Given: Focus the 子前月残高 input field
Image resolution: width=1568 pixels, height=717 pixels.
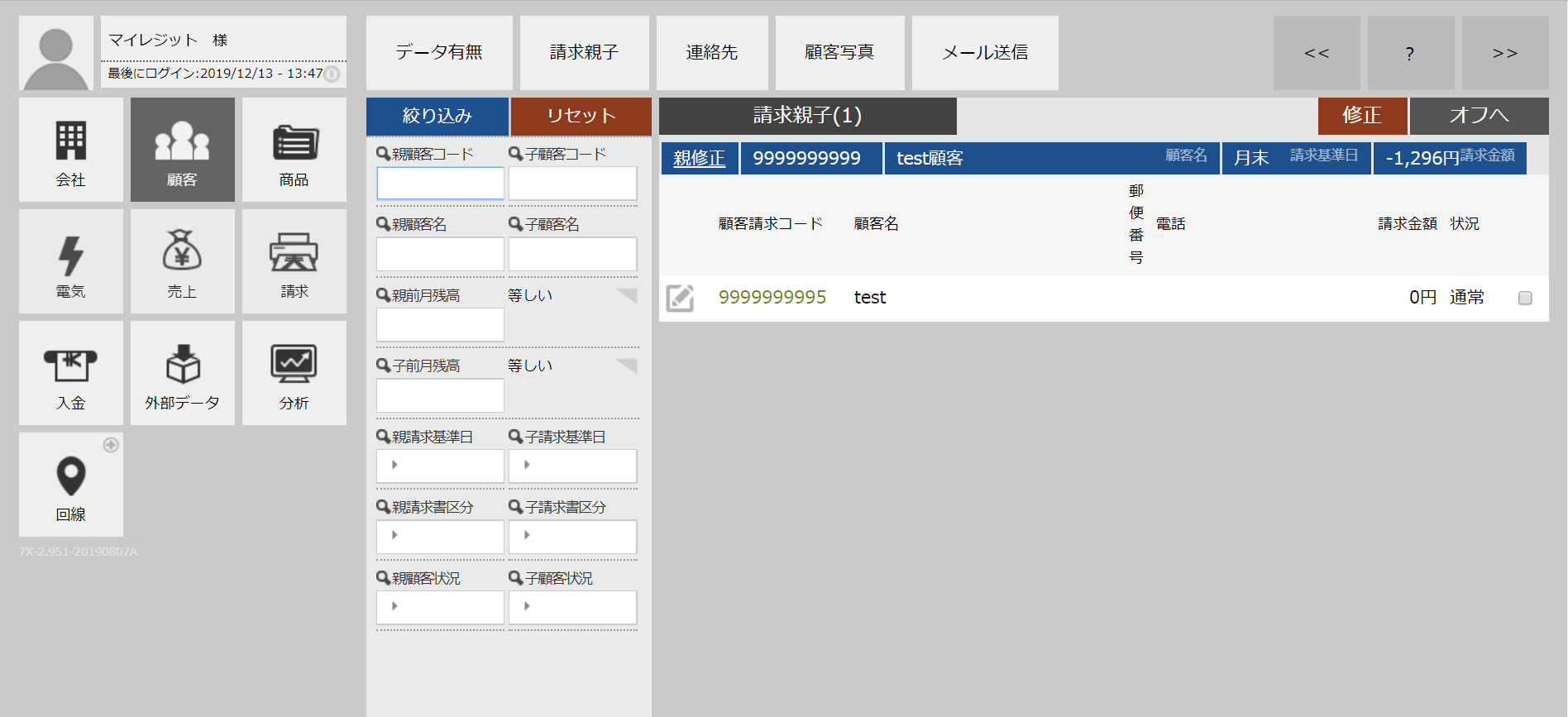Looking at the screenshot, I should click(x=440, y=395).
